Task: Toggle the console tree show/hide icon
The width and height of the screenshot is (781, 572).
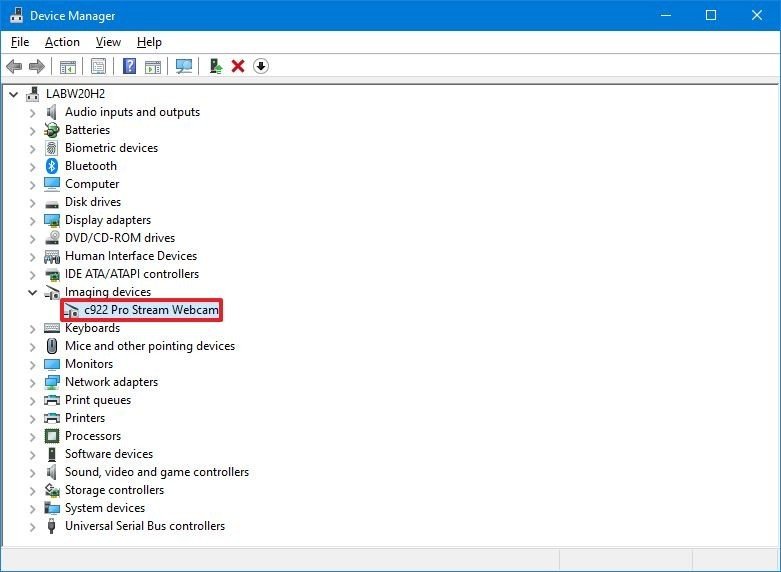Action: click(x=68, y=66)
